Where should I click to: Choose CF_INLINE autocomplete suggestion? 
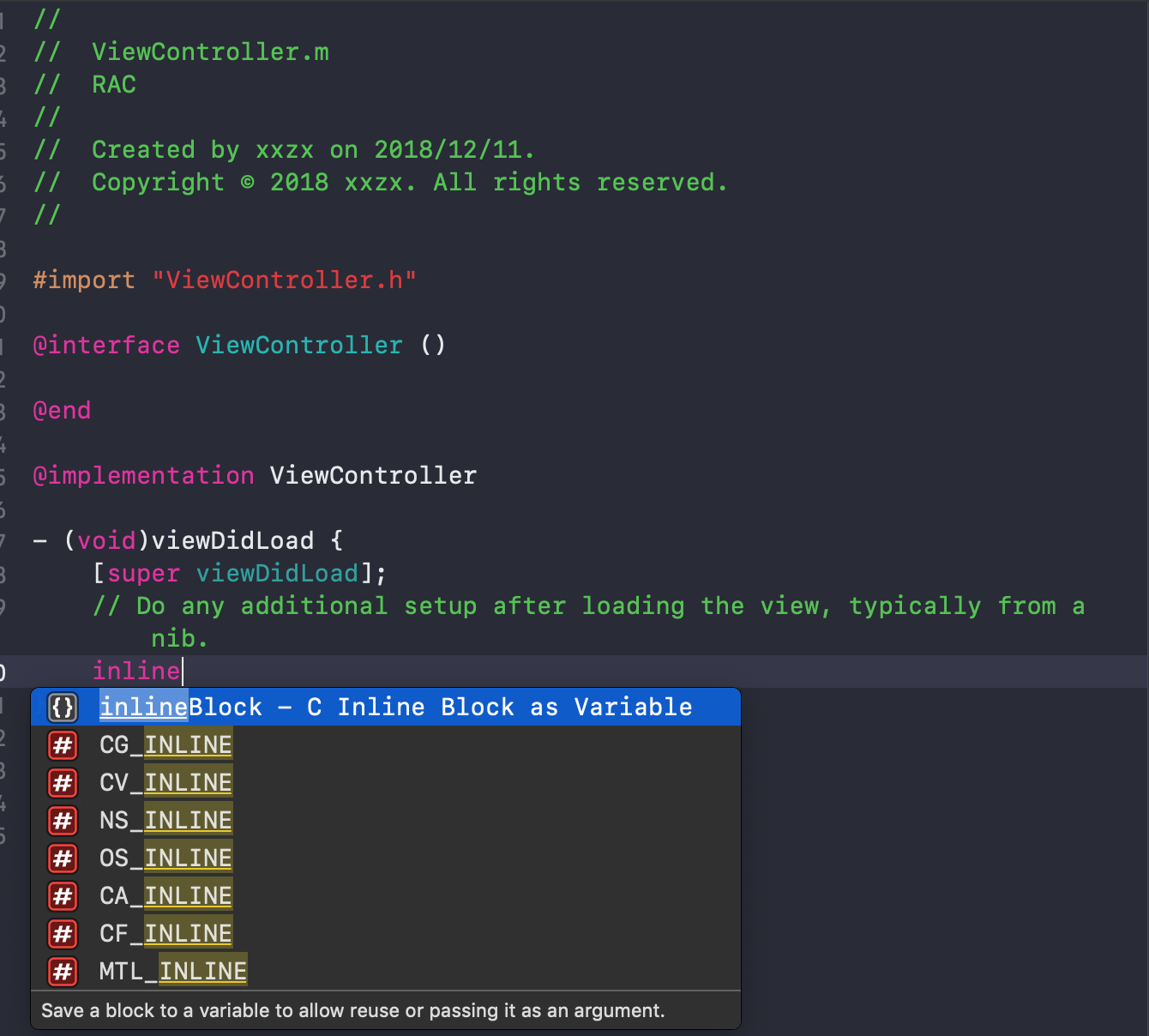pyautogui.click(x=386, y=933)
